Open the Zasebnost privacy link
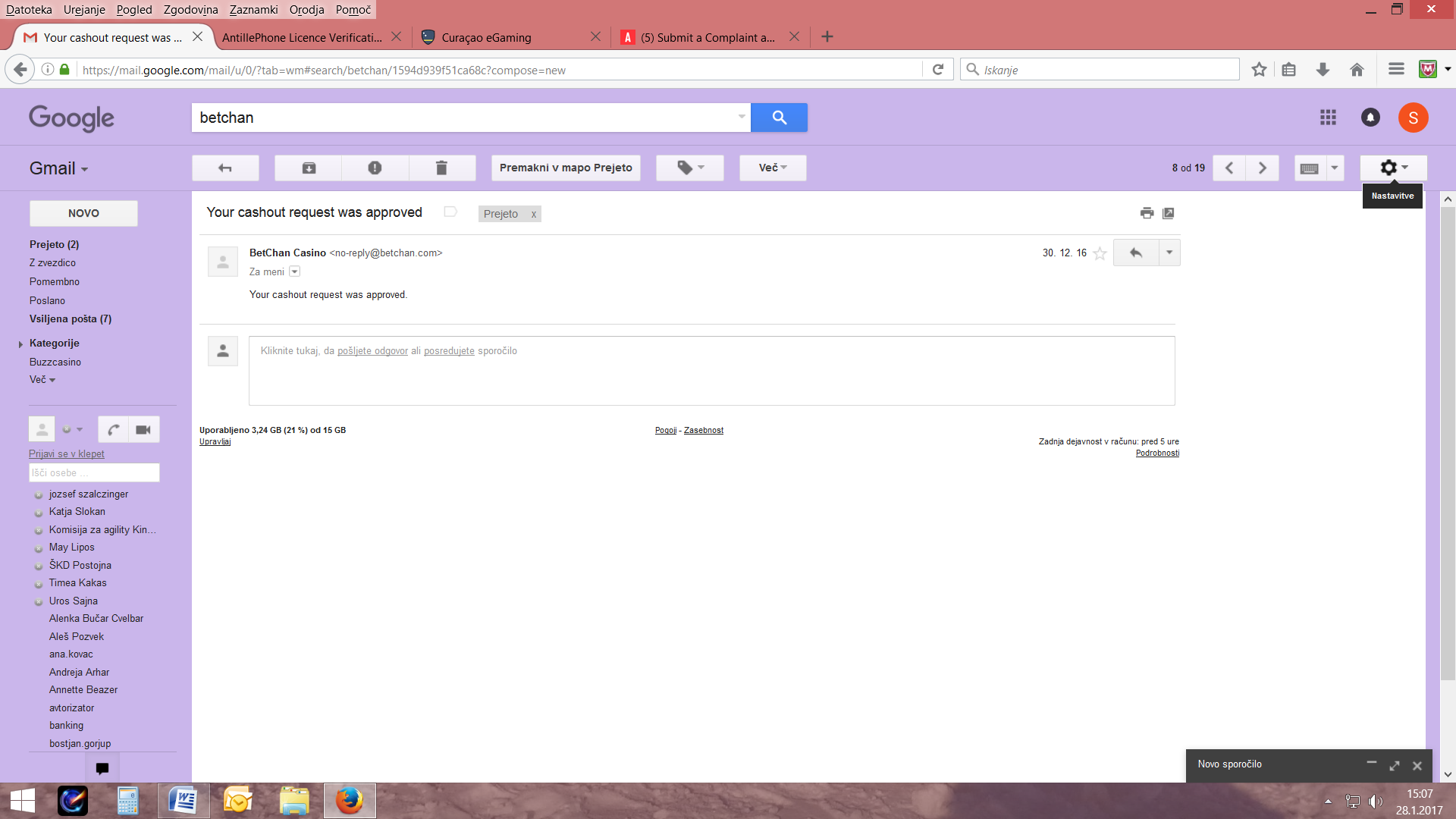Viewport: 1456px width, 819px height. (x=704, y=430)
